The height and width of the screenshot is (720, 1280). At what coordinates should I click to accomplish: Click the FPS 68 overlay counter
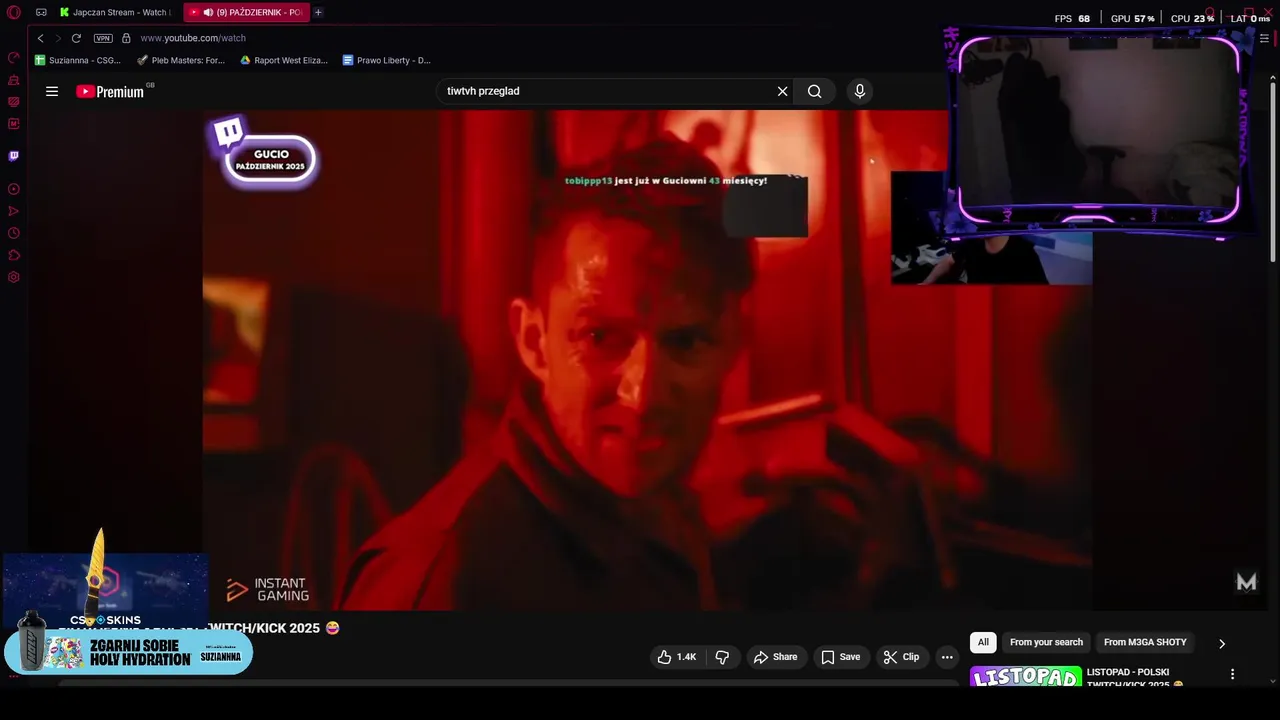pos(1072,18)
